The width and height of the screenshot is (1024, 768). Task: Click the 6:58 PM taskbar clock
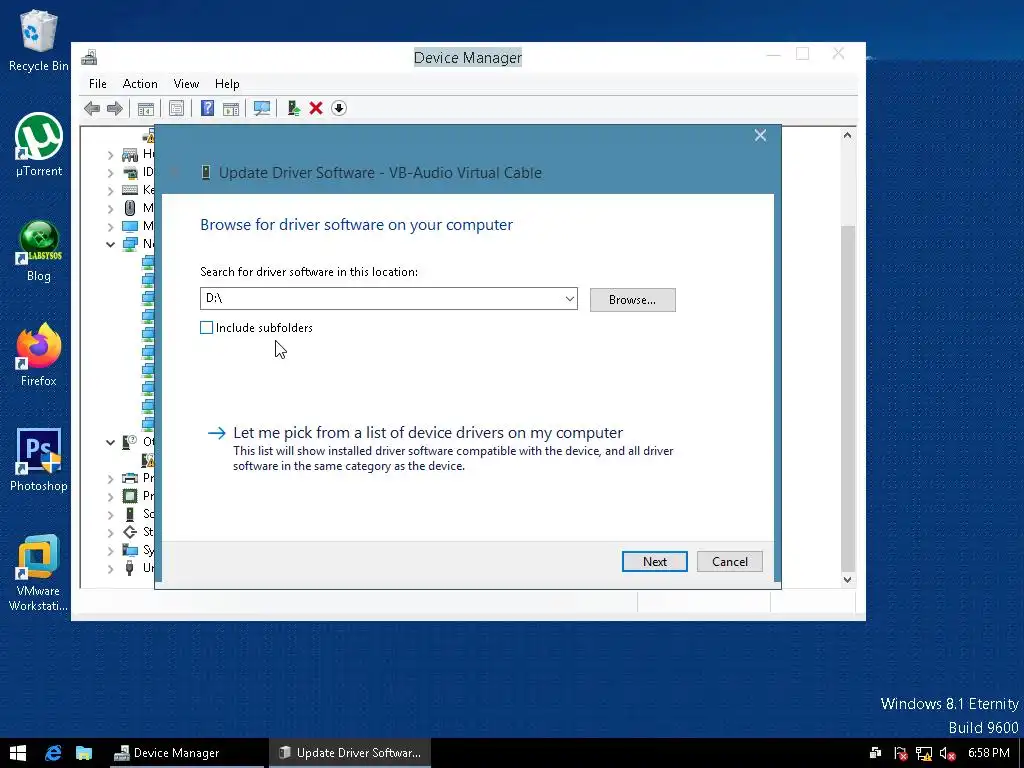point(988,753)
